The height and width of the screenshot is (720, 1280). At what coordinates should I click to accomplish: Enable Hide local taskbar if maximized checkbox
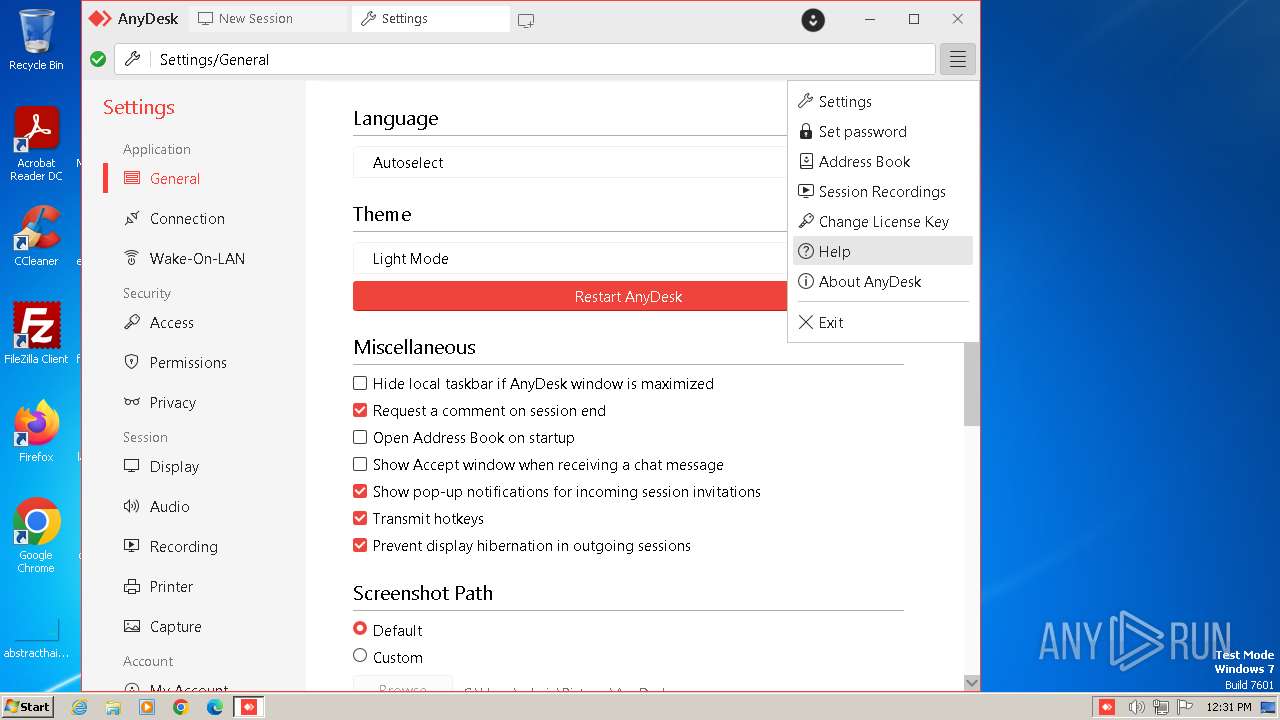[360, 383]
